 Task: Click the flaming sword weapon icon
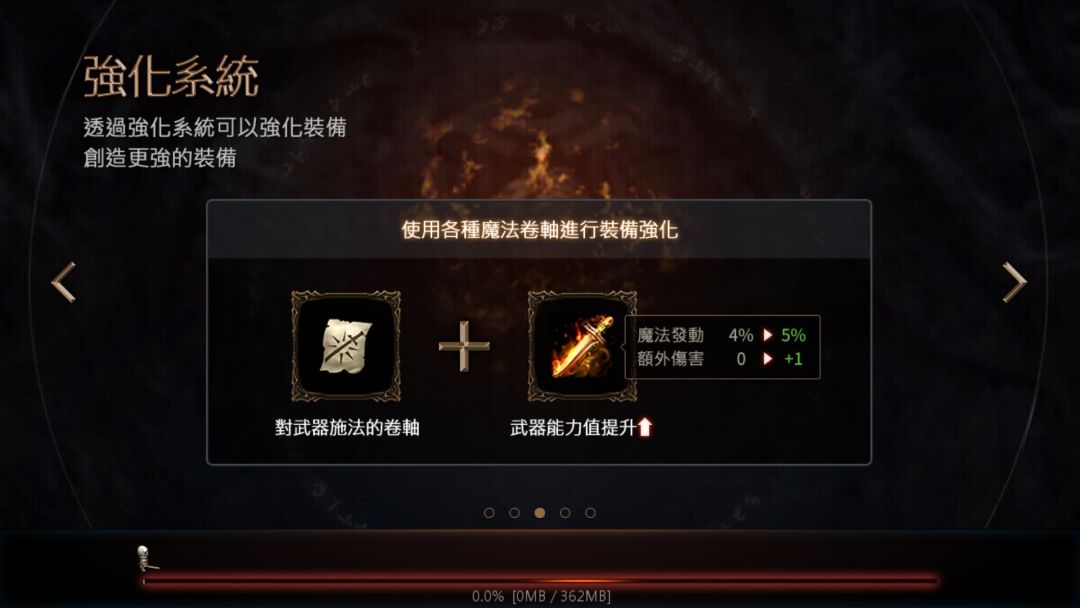(x=582, y=346)
